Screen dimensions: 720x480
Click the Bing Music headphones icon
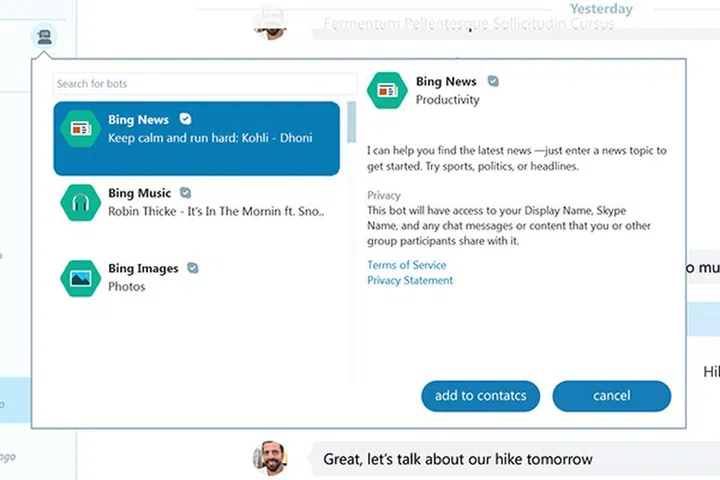click(x=80, y=202)
